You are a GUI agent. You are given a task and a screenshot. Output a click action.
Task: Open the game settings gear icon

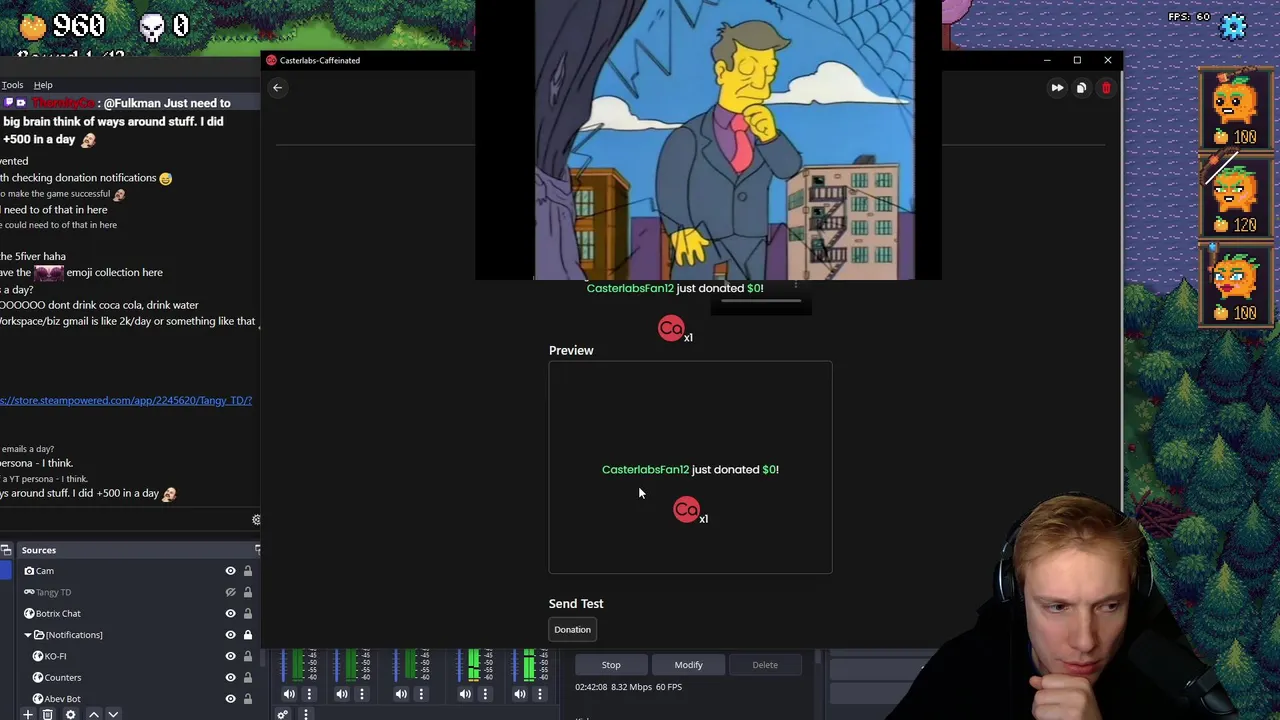1234,26
